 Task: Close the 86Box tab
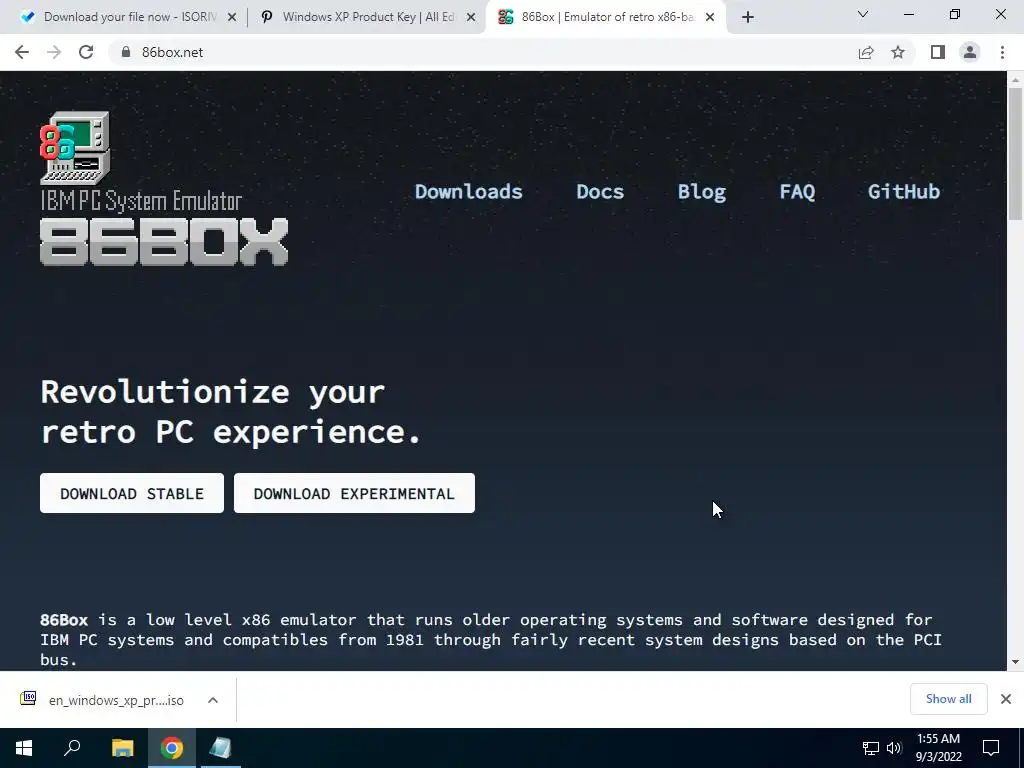710,17
